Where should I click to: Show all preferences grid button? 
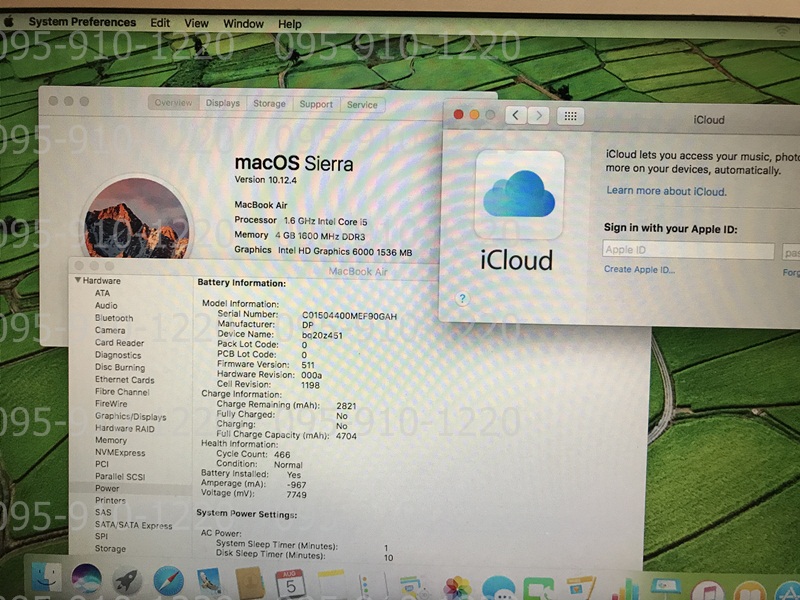[x=570, y=116]
